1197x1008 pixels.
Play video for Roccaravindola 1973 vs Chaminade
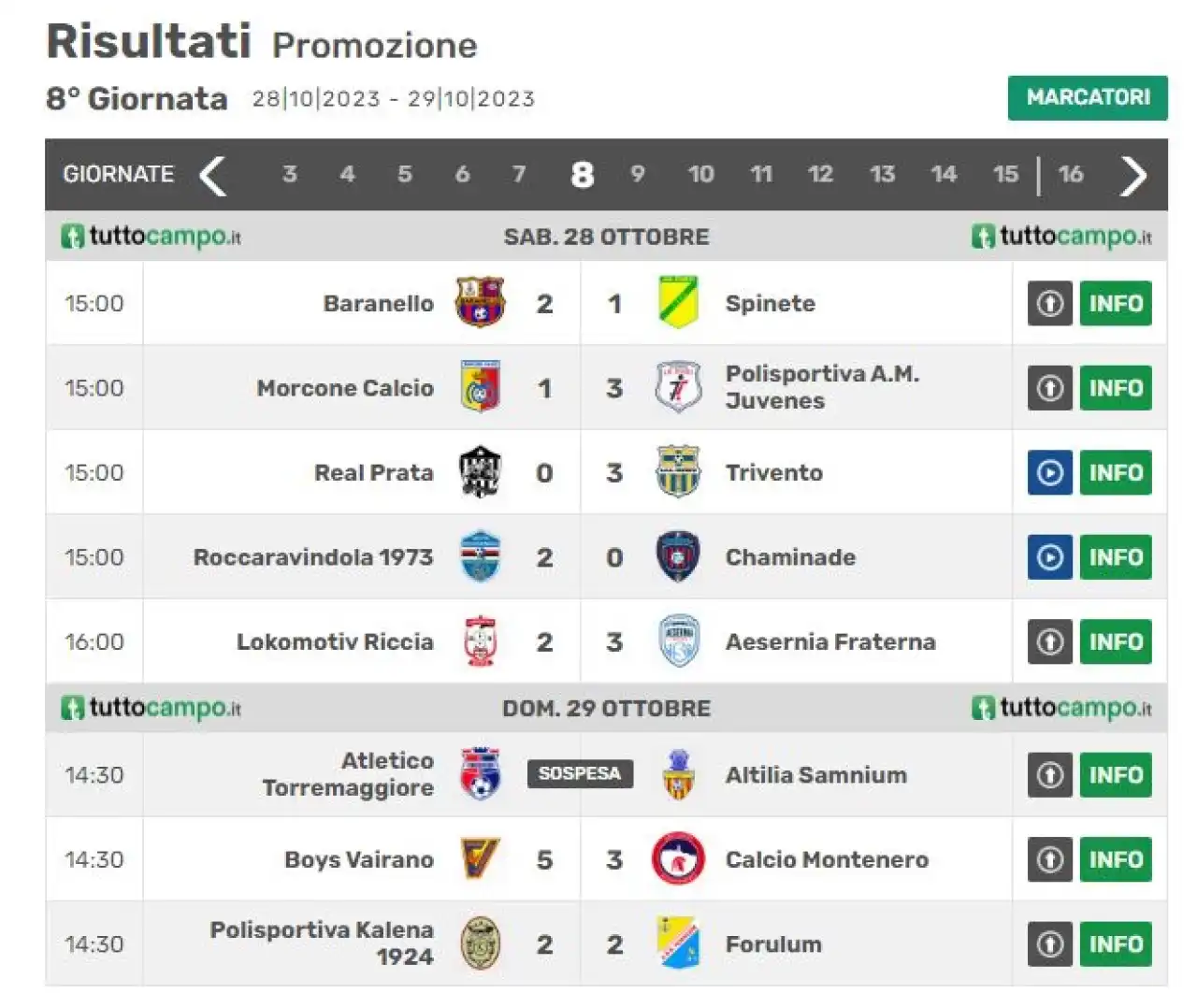tap(1049, 557)
